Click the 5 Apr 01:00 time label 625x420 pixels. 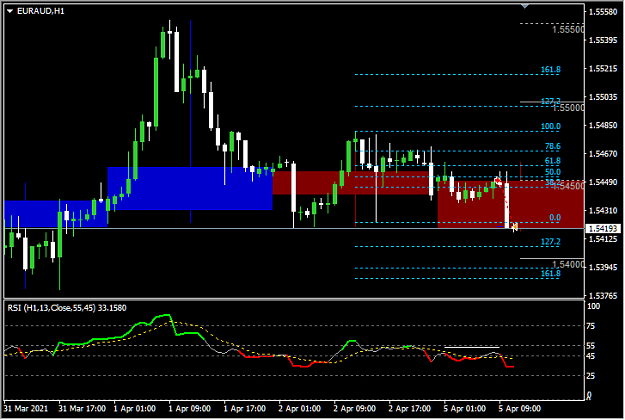465,409
